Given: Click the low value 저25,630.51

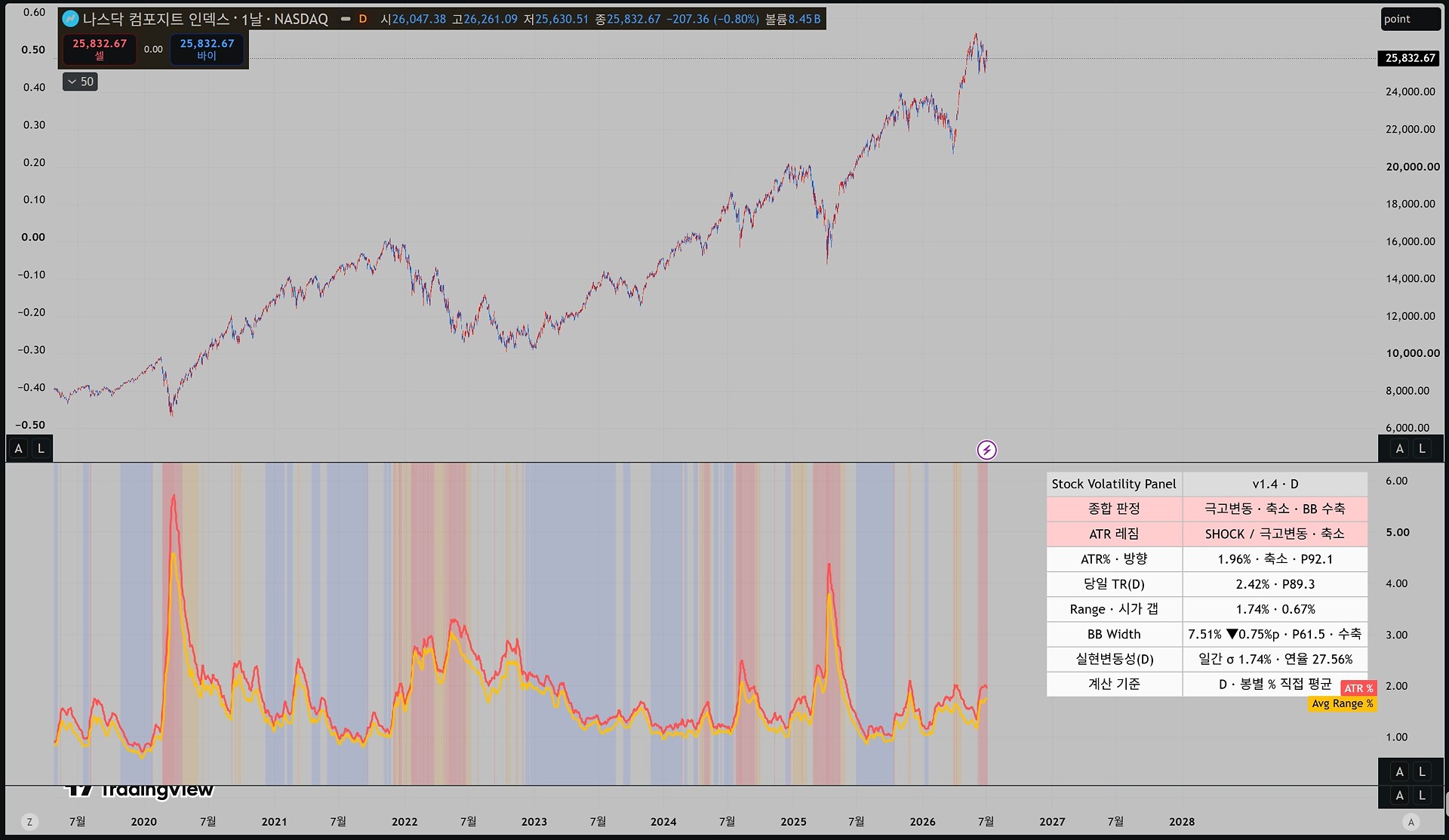Looking at the screenshot, I should pyautogui.click(x=556, y=19).
